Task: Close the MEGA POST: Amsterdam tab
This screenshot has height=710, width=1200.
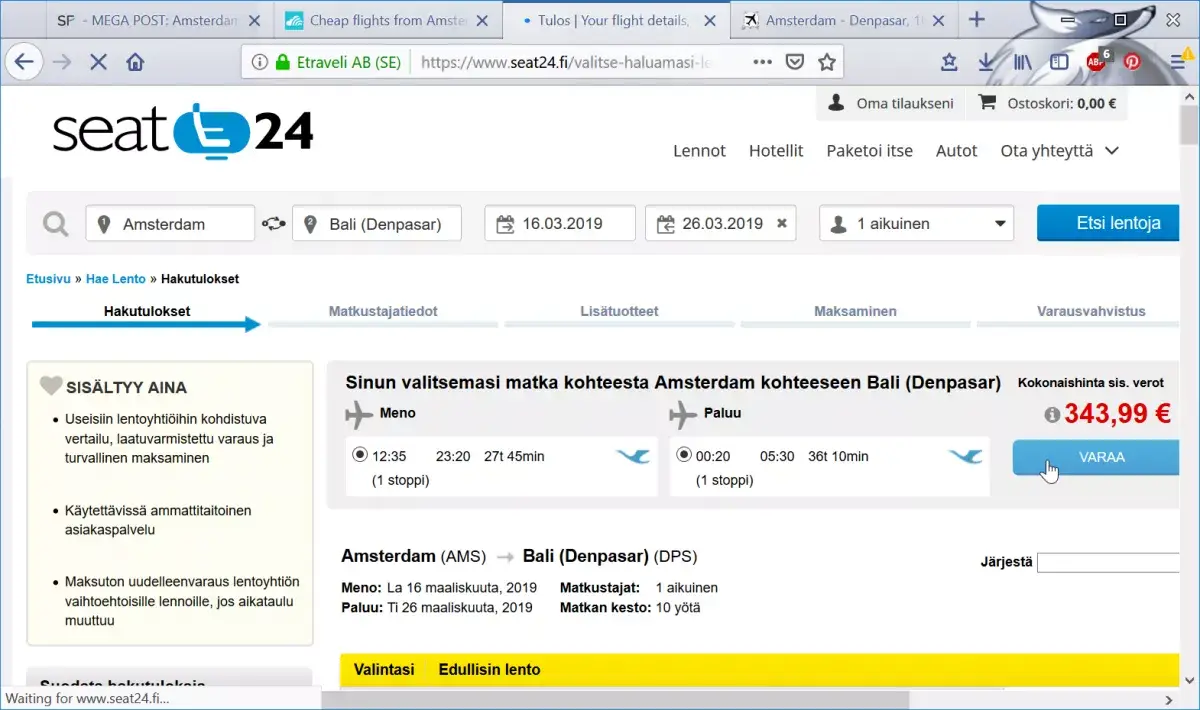Action: (254, 20)
